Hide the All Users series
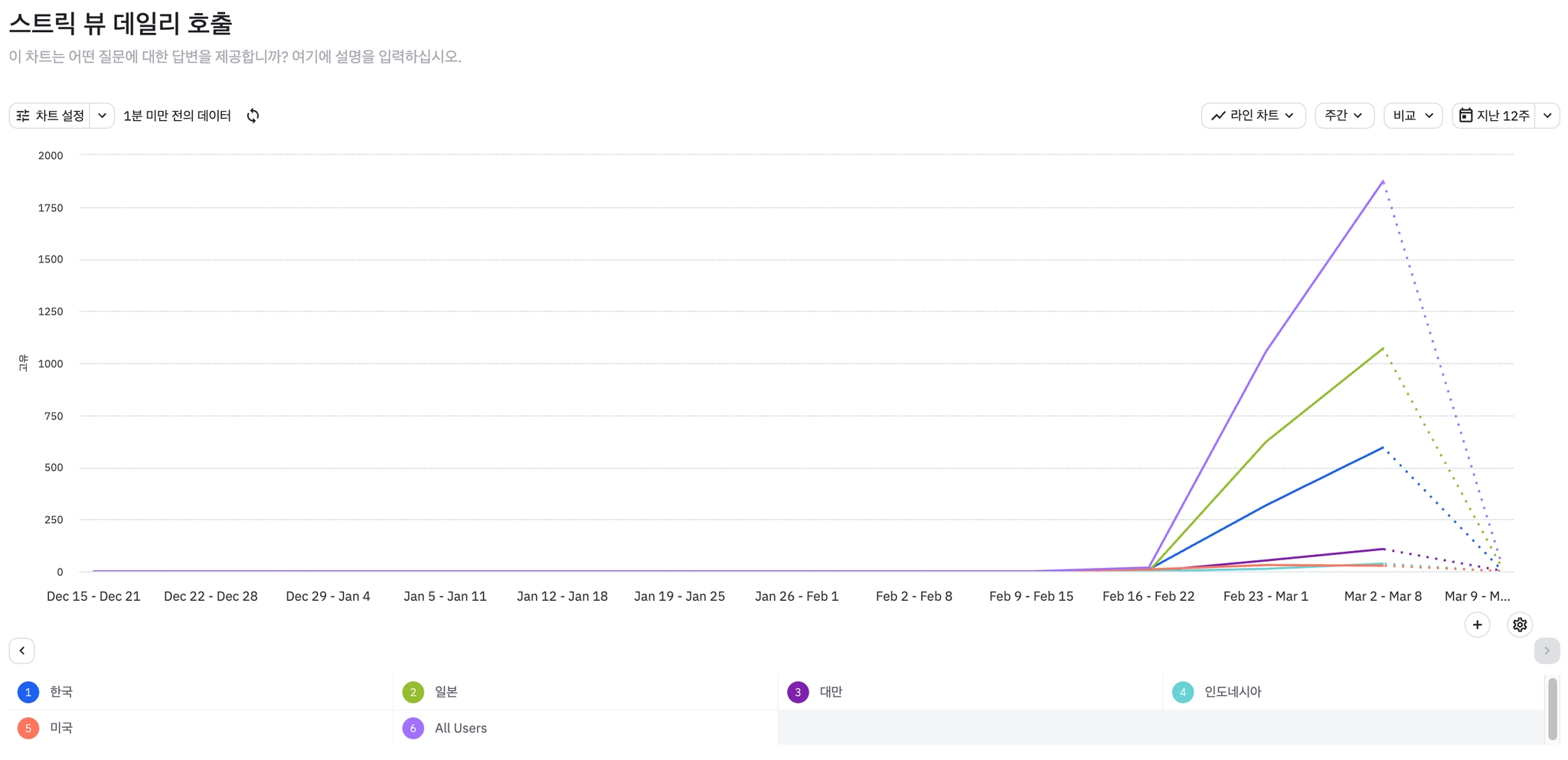Viewport: 1568px width, 760px height. (x=460, y=728)
